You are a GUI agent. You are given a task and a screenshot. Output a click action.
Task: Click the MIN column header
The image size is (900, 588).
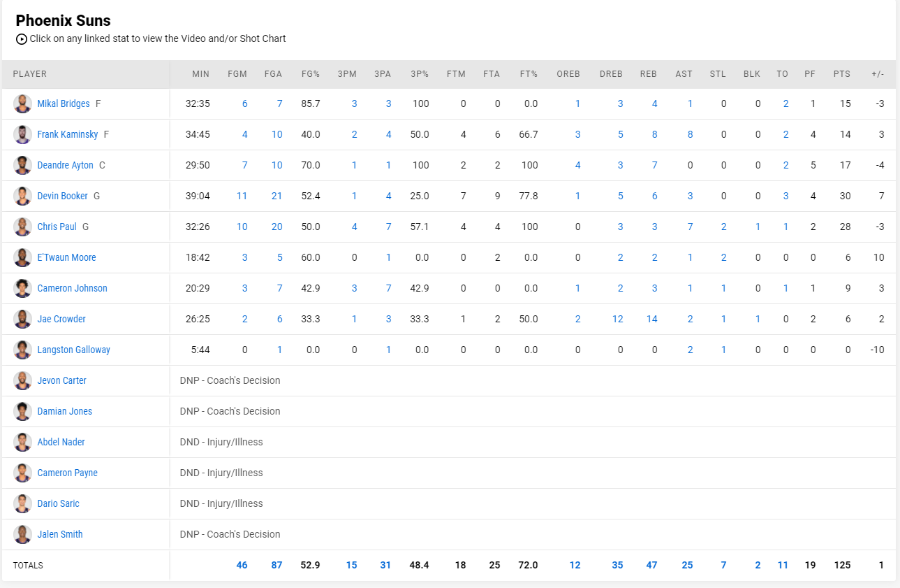click(x=201, y=74)
